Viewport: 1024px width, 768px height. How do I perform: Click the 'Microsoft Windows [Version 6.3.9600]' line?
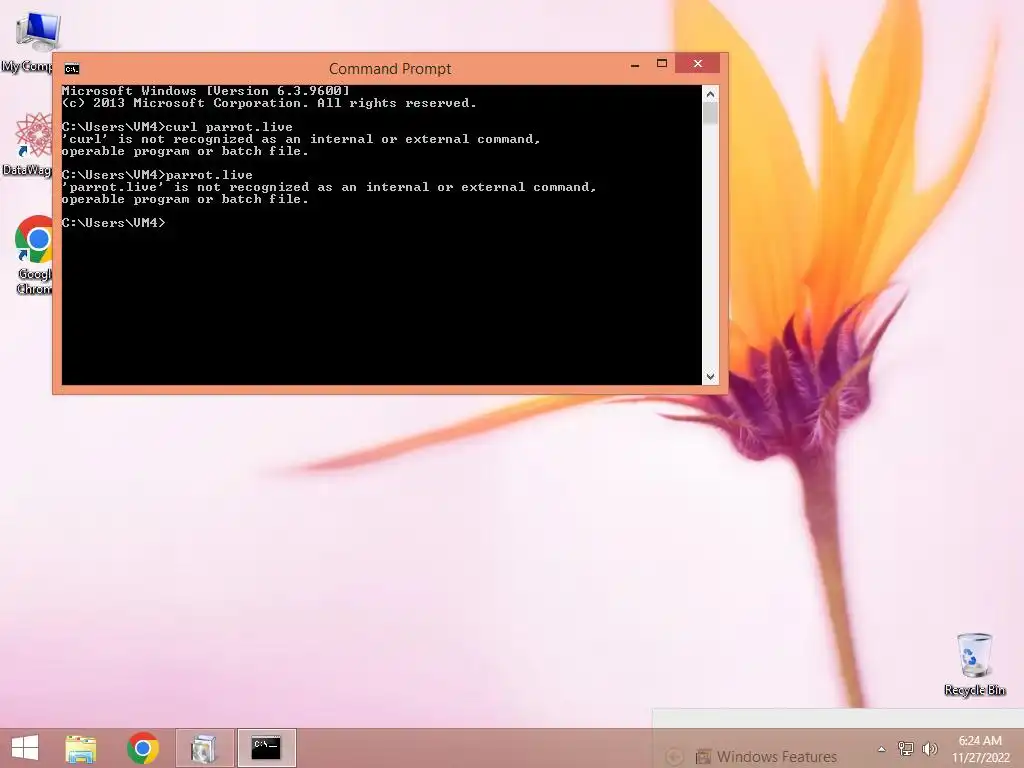pos(206,91)
